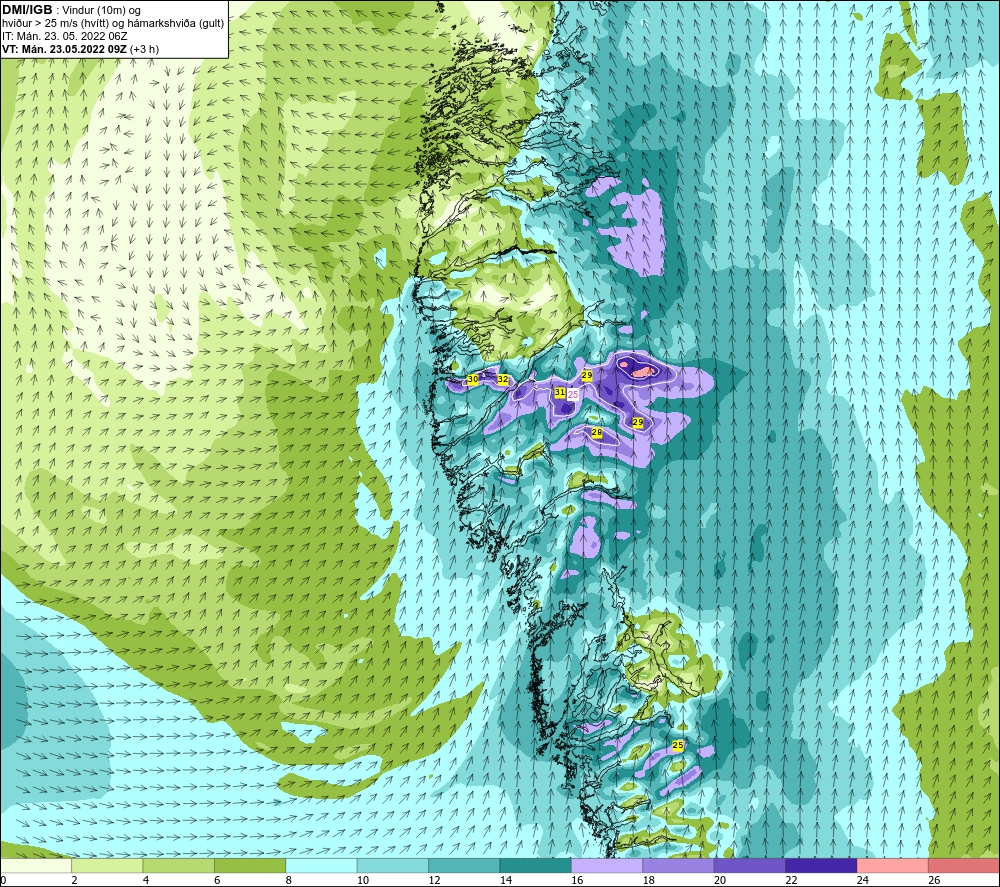
Task: Select the 24–26 m/s pink swatch
Action: [x=893, y=865]
